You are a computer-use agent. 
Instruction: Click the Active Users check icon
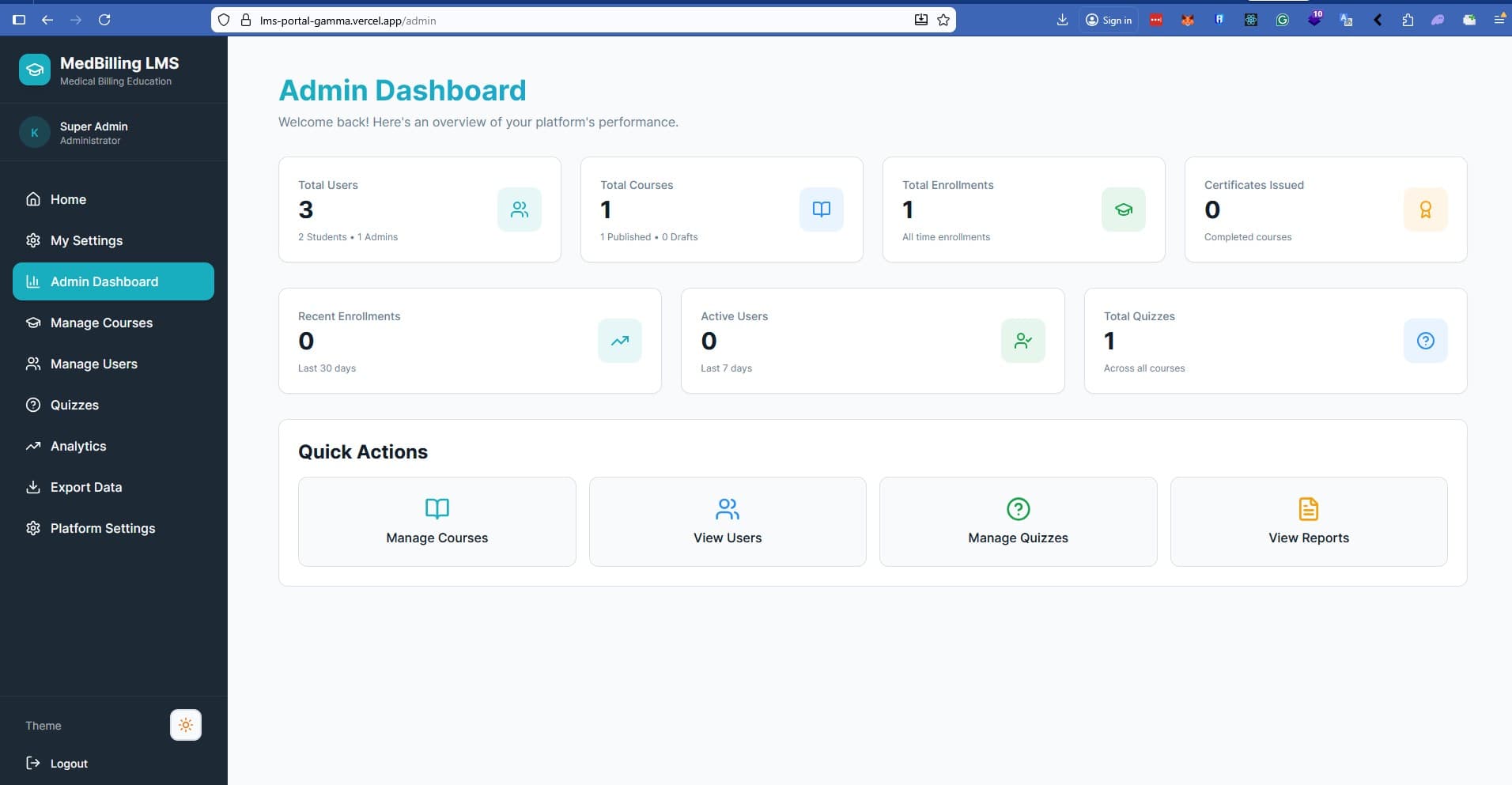pos(1022,341)
